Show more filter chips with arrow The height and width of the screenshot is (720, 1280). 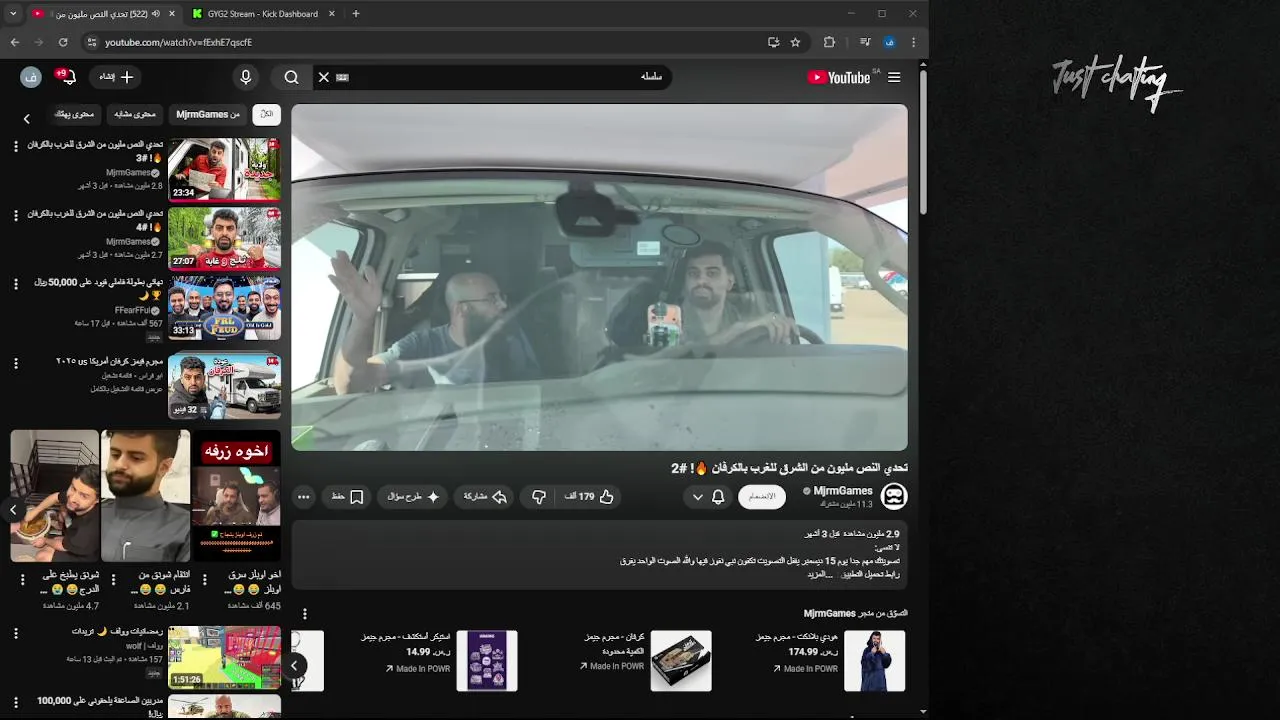27,118
